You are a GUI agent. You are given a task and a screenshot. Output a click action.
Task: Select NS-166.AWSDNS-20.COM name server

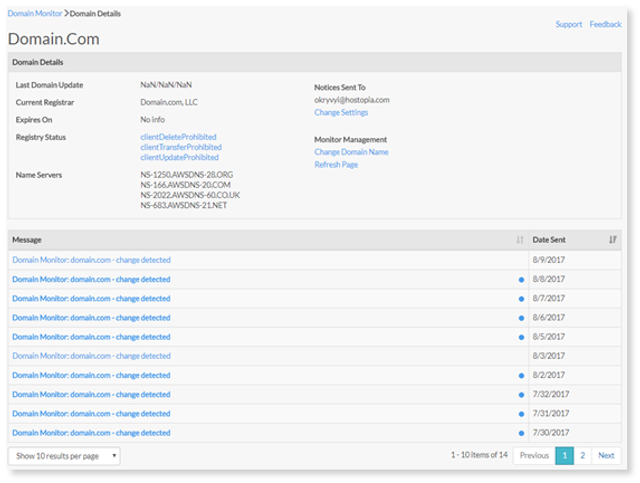tap(186, 185)
